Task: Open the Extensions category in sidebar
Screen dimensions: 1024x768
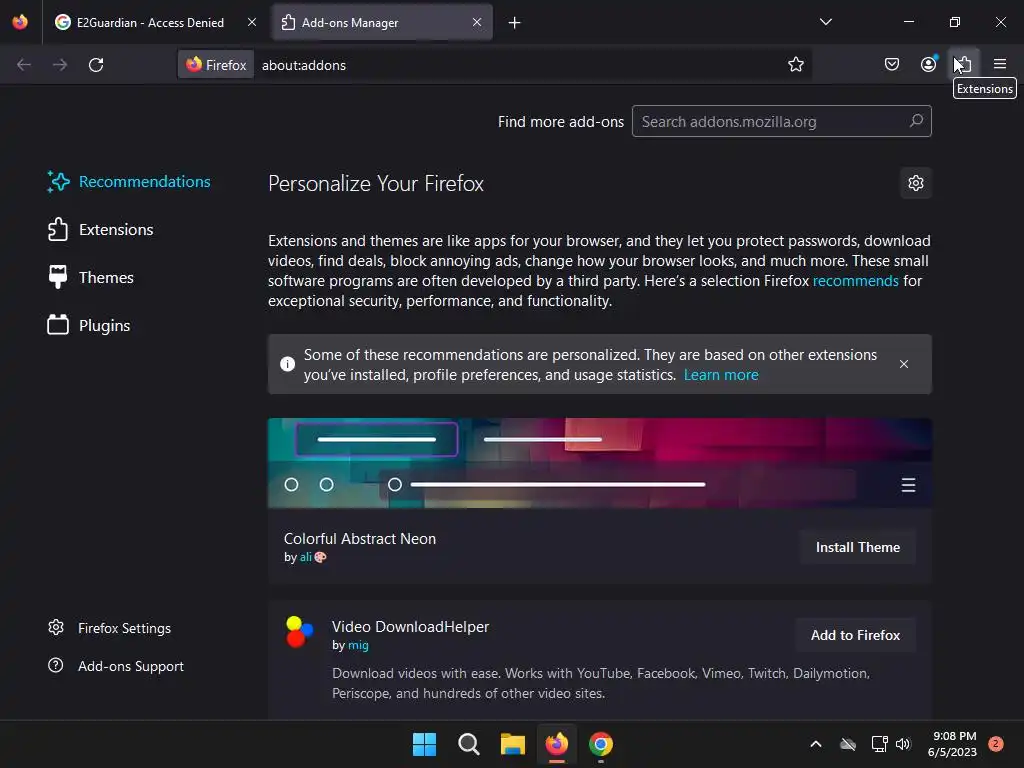Action: pyautogui.click(x=101, y=230)
